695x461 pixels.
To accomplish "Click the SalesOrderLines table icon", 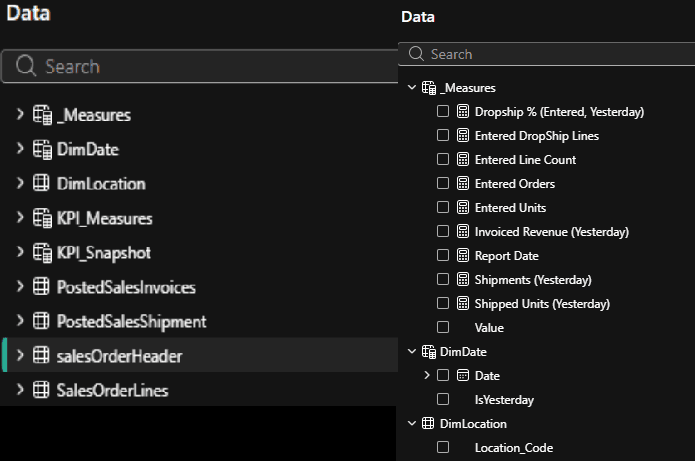I will (x=41, y=390).
